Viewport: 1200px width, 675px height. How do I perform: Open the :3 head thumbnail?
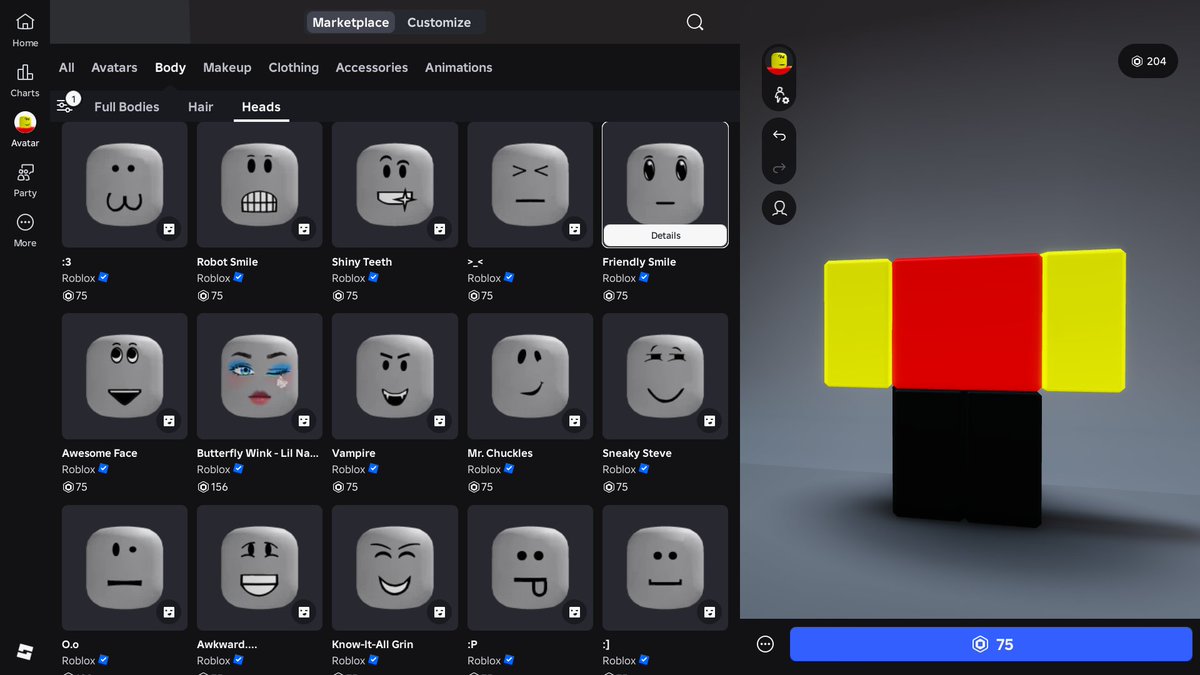click(124, 185)
